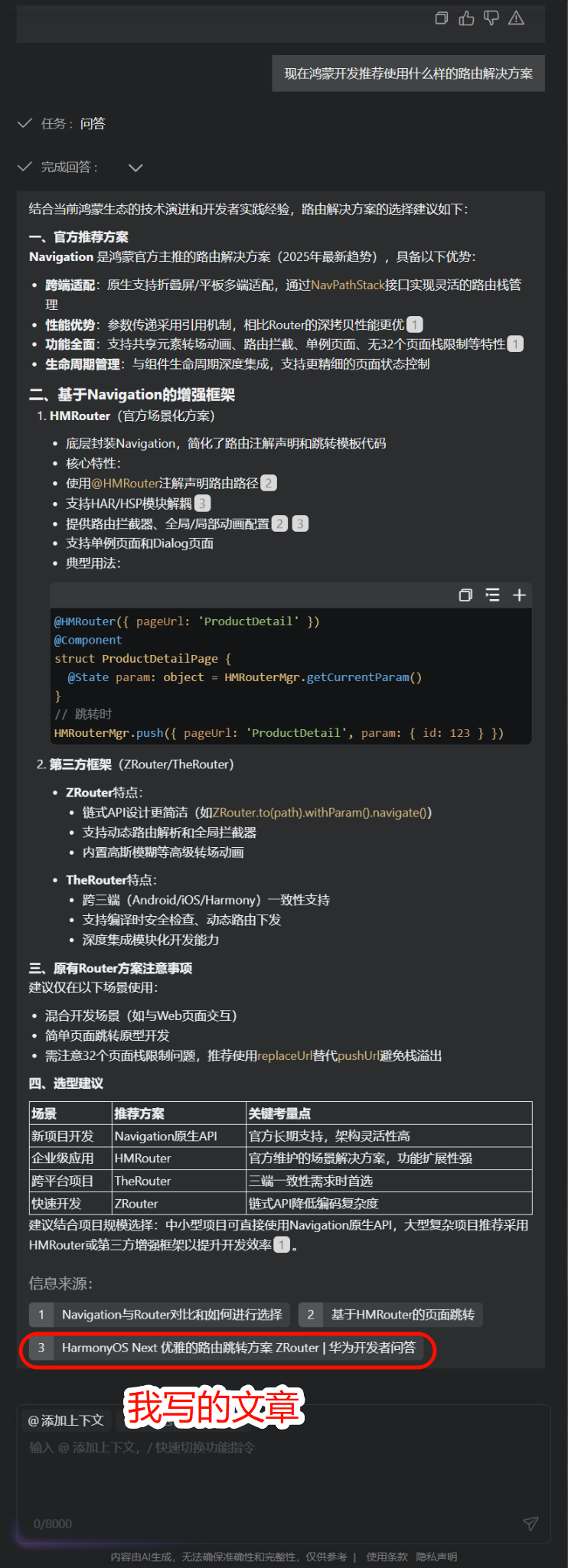This screenshot has height=1568, width=568.
Task: Toggle the 任务: 问答 step row
Action: click(x=61, y=123)
